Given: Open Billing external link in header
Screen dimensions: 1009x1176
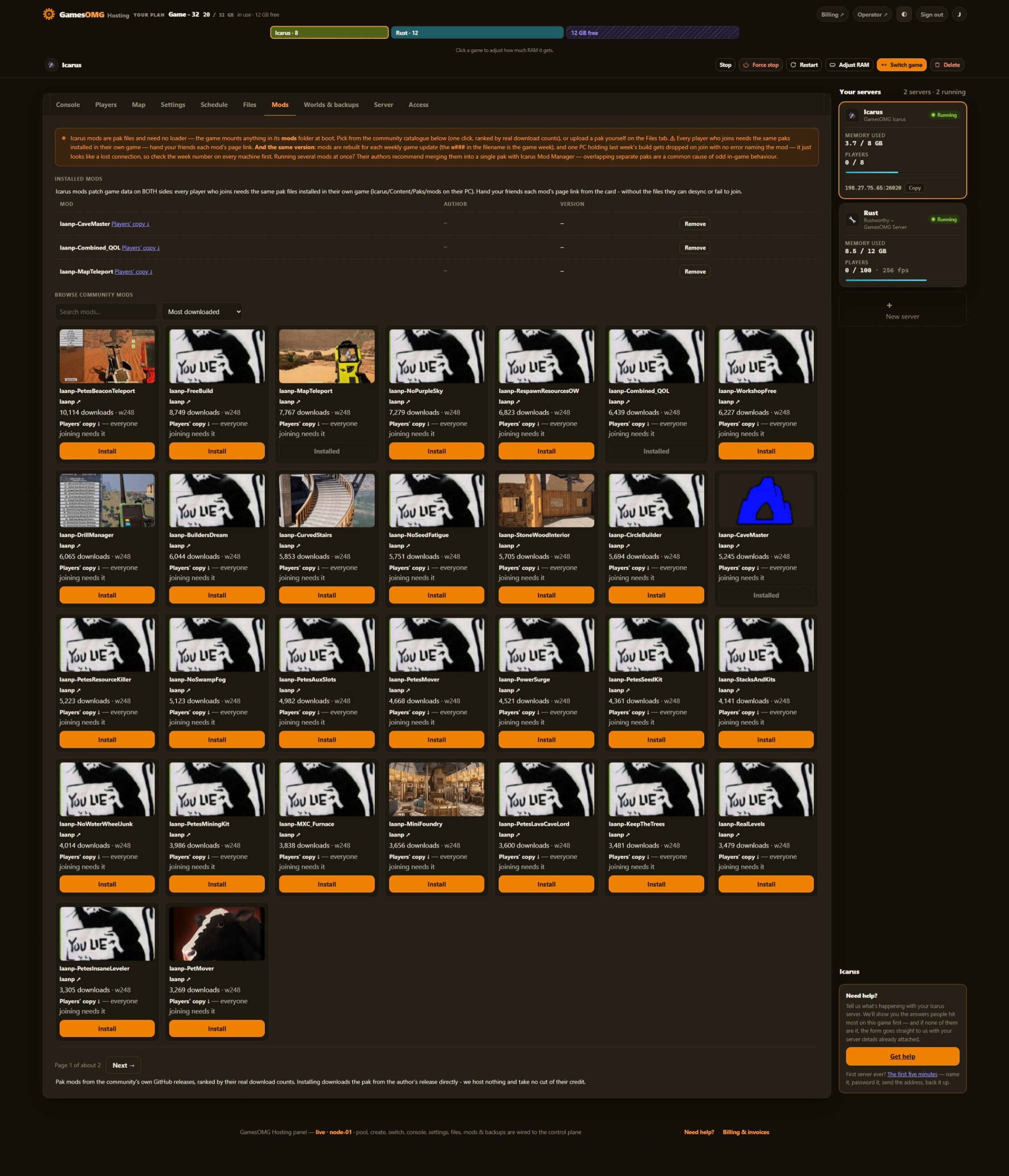Looking at the screenshot, I should pyautogui.click(x=832, y=15).
